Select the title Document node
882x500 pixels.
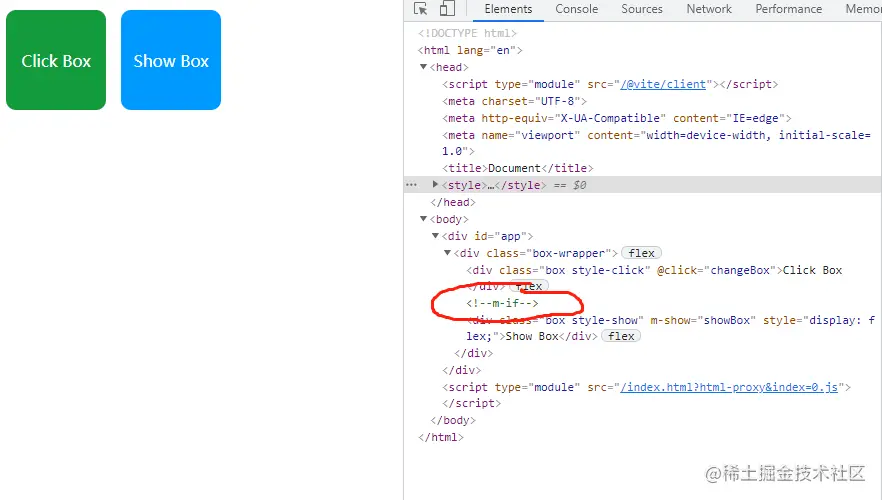pyautogui.click(x=518, y=168)
